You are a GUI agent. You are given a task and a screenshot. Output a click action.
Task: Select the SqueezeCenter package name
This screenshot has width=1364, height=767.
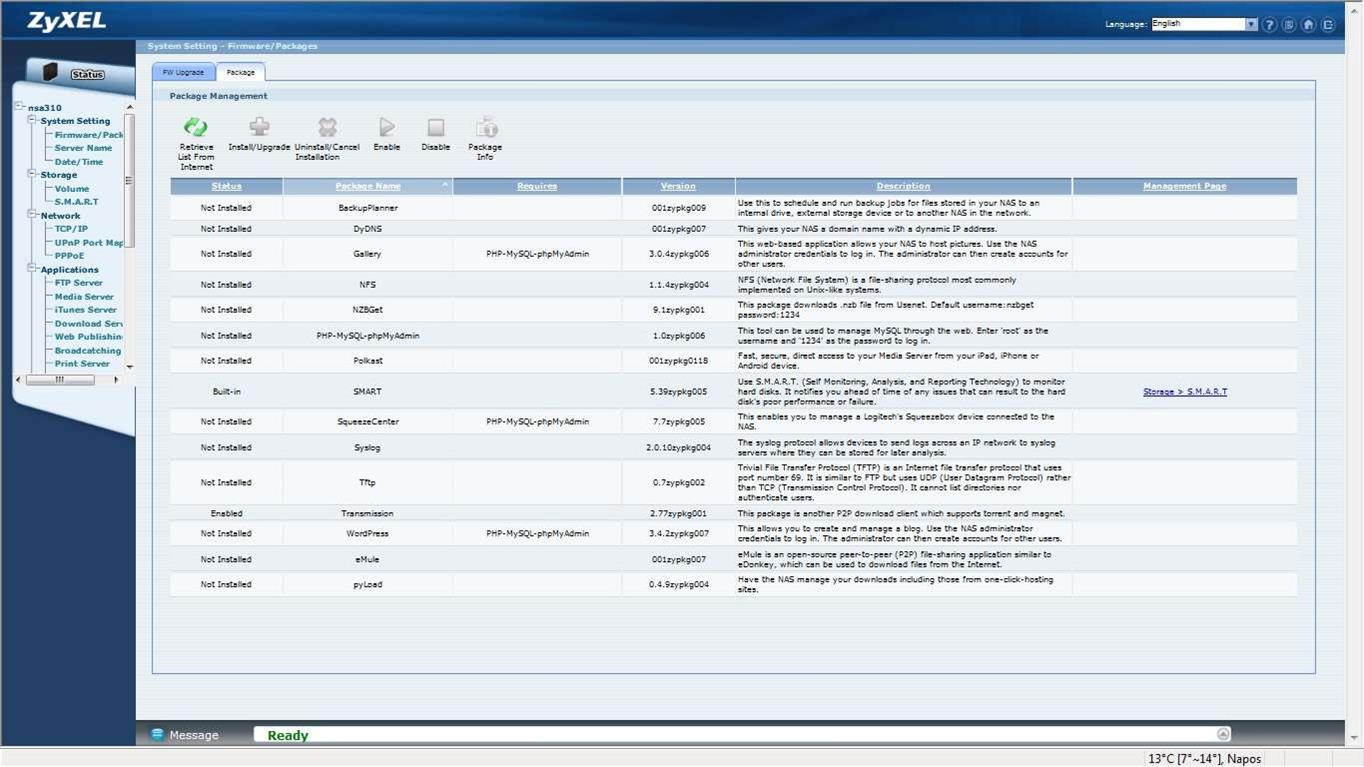click(367, 422)
